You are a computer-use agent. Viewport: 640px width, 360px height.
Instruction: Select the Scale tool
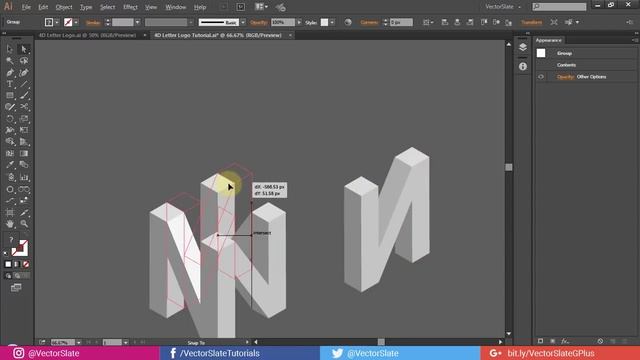pyautogui.click(x=24, y=119)
